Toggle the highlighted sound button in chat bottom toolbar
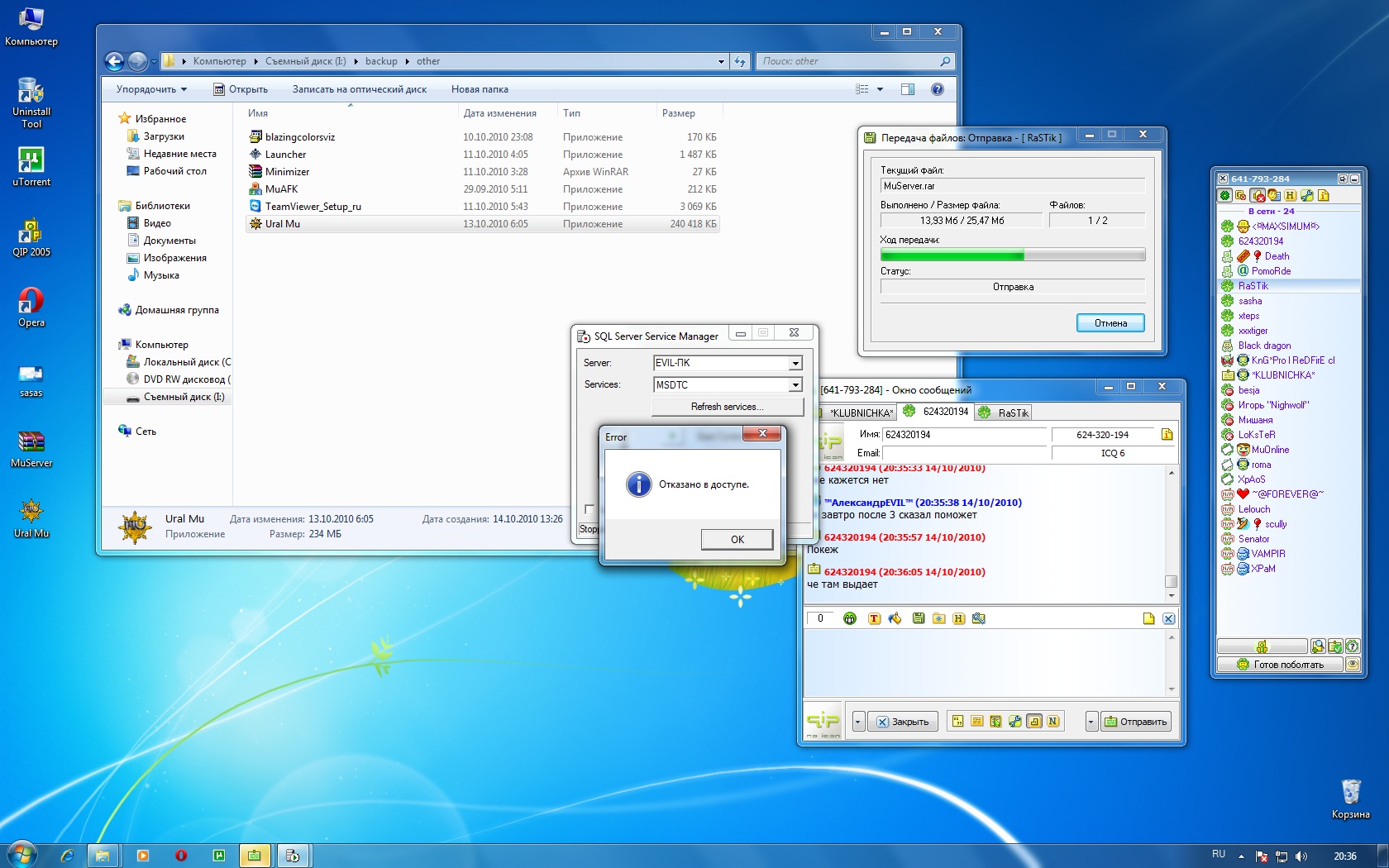 point(1034,722)
